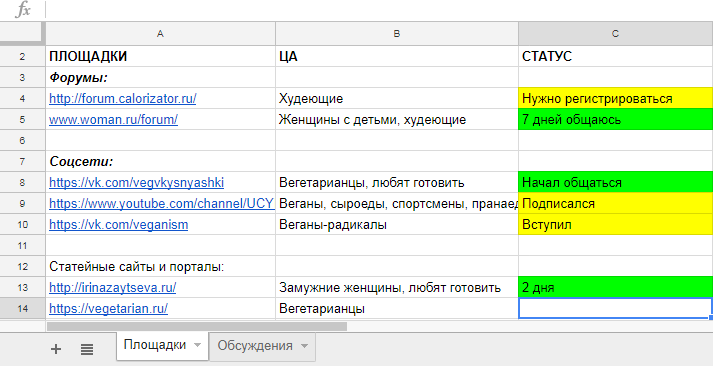Select the Соцсети: cell
713x366 pixels.
[161, 161]
